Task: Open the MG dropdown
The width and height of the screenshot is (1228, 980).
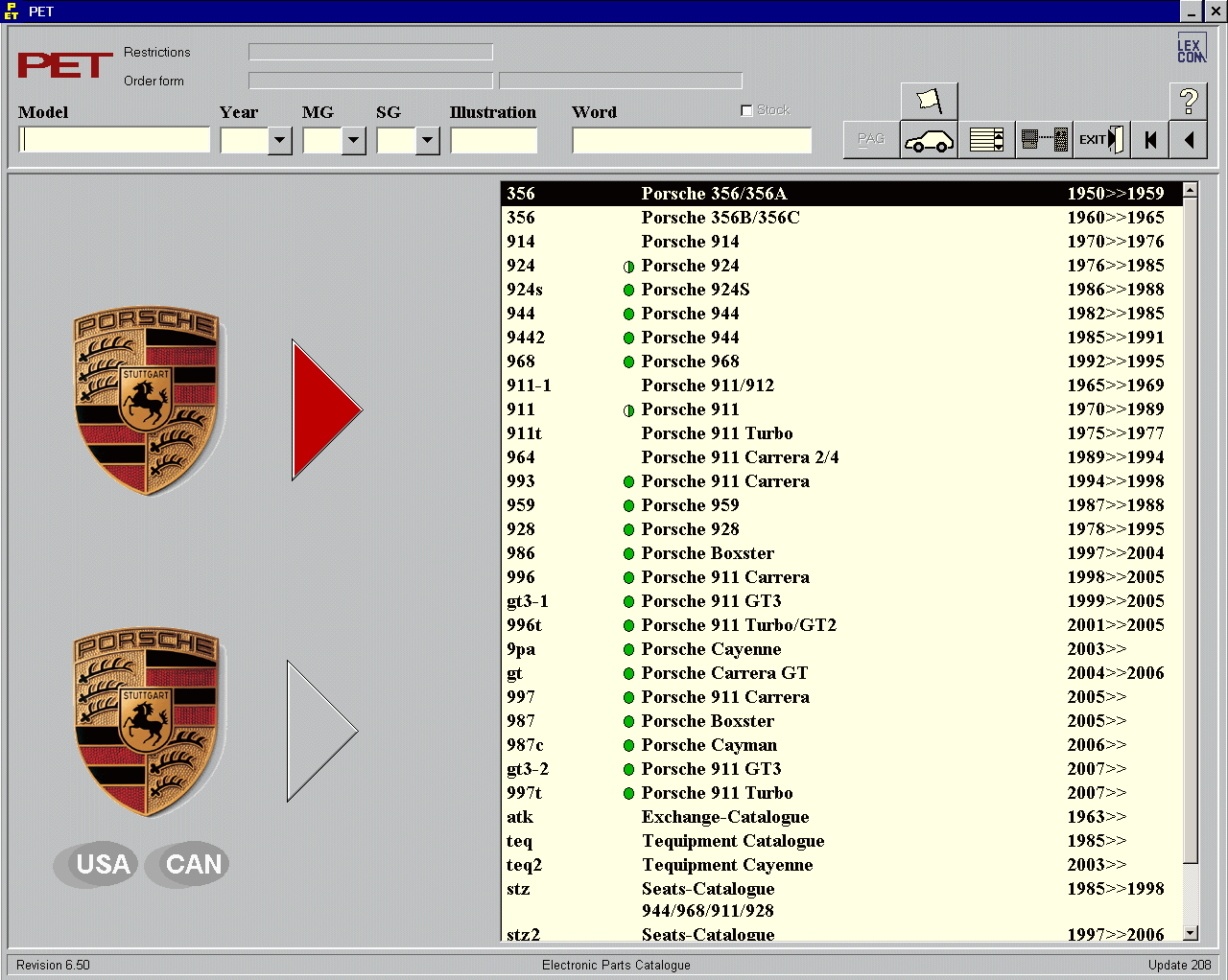Action: pyautogui.click(x=353, y=141)
